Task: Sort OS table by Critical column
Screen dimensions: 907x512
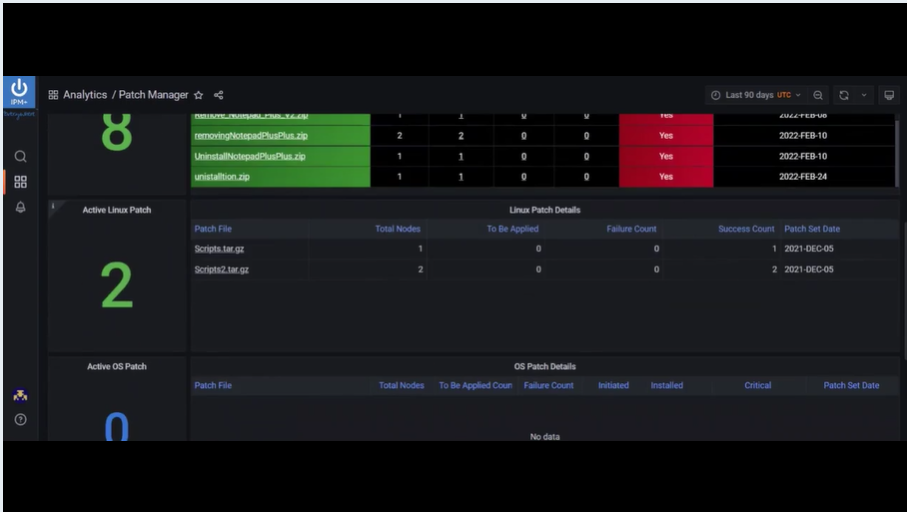Action: [758, 385]
